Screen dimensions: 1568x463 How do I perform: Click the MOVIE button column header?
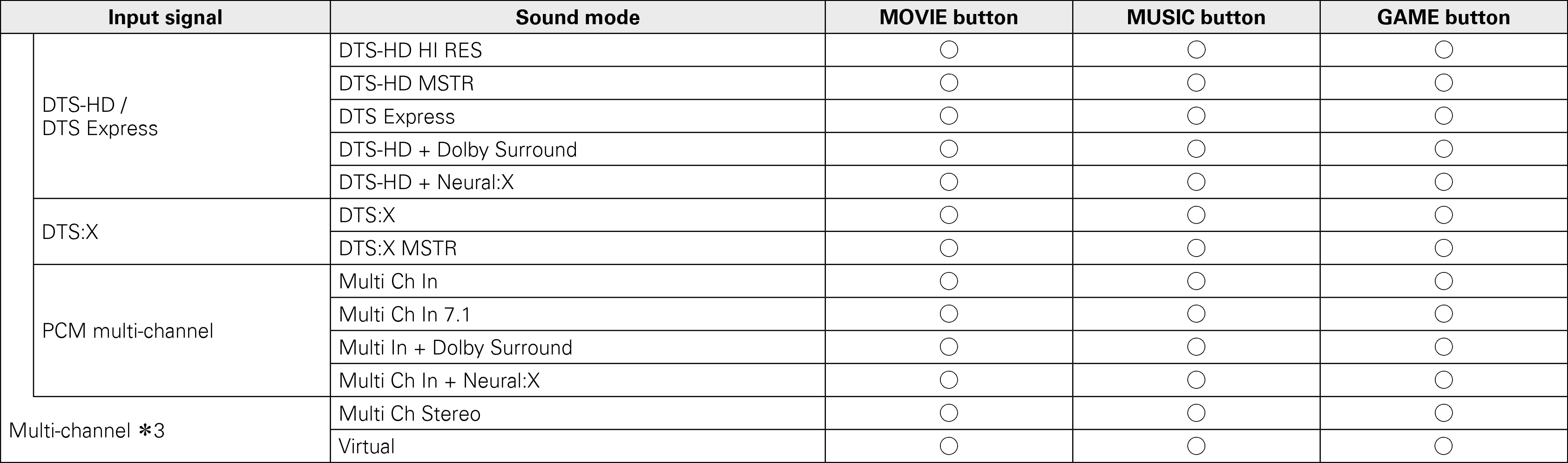point(948,17)
